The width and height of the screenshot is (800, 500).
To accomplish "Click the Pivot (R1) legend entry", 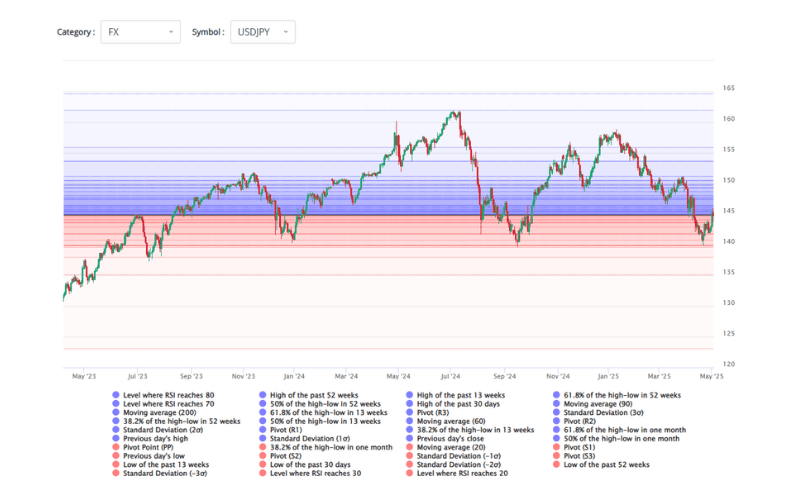I will (x=281, y=430).
